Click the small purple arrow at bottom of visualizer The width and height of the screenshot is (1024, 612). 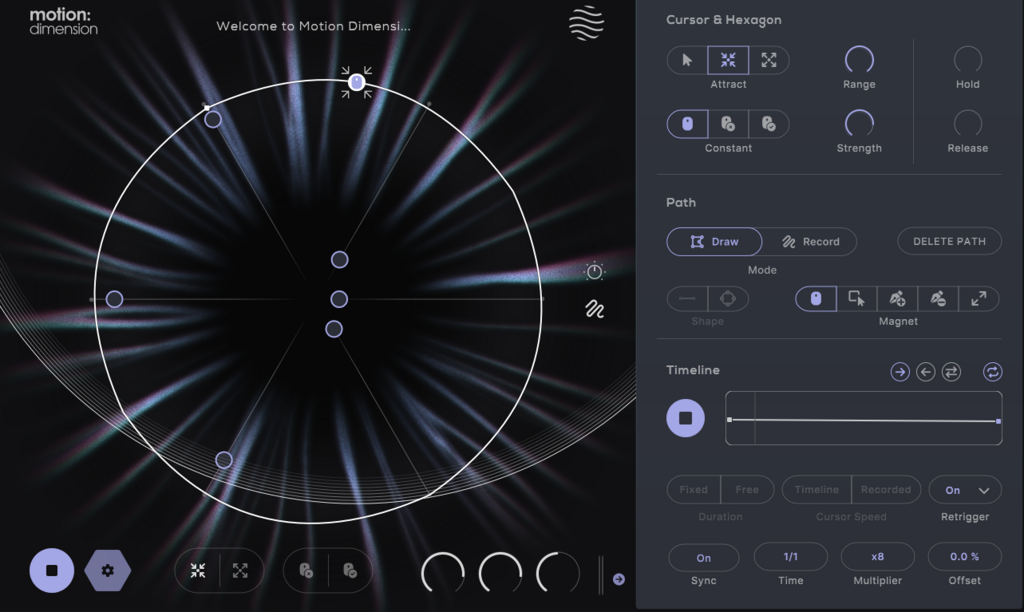(618, 579)
